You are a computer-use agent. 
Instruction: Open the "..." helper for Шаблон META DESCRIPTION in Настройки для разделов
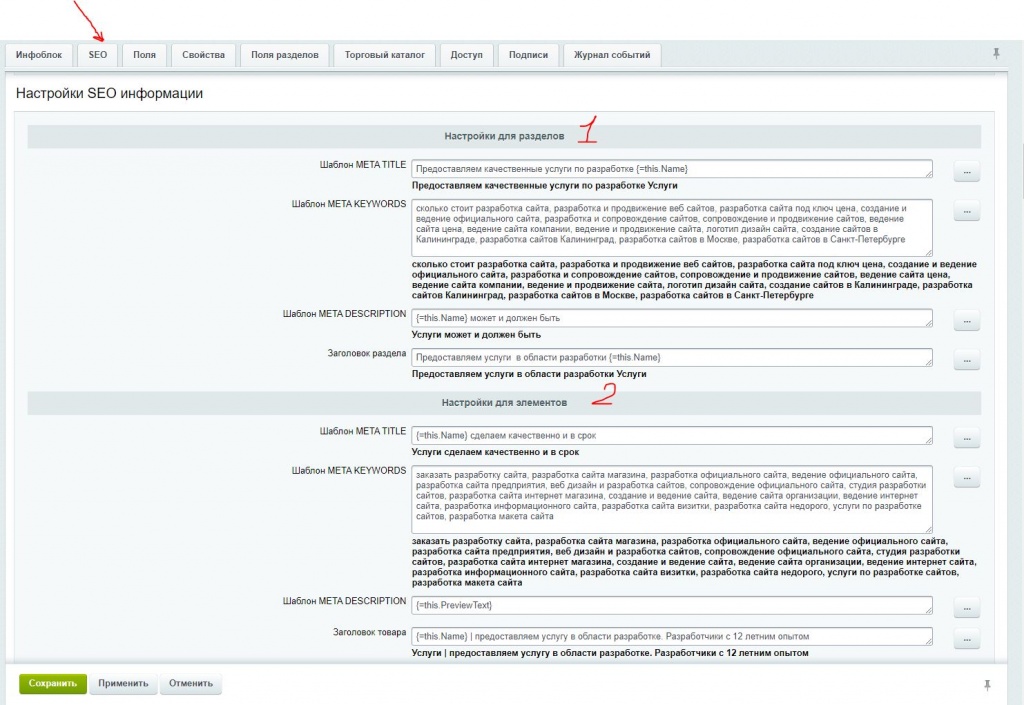[966, 322]
